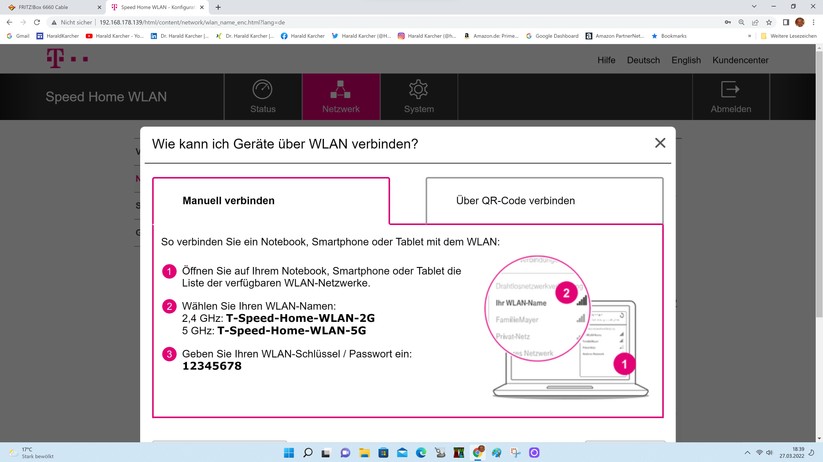Viewport: 823px width, 462px height.
Task: Open the Netzwerk section icon
Action: tap(340, 90)
